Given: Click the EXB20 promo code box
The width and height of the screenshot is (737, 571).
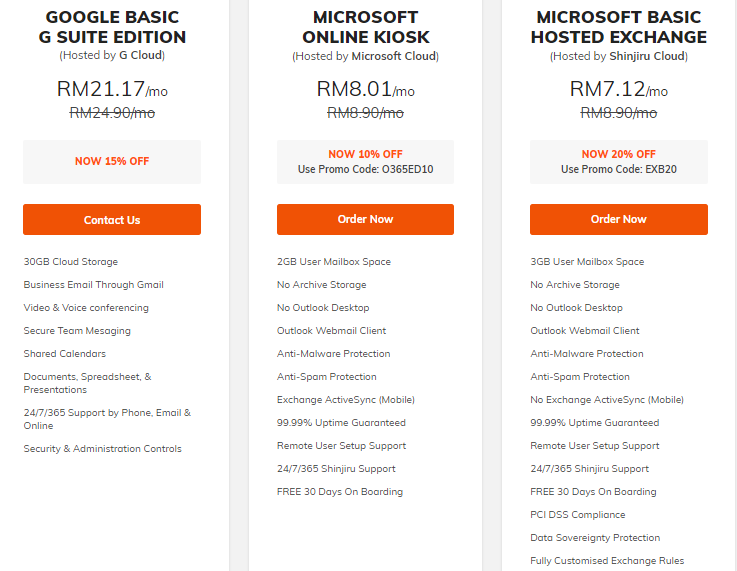Looking at the screenshot, I should point(619,162).
